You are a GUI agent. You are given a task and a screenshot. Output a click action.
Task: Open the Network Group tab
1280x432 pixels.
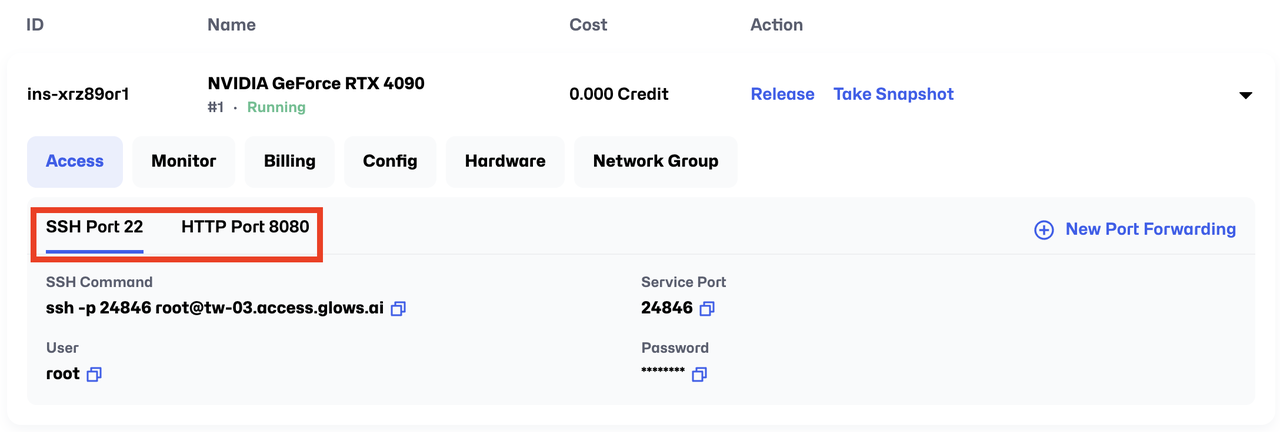(x=656, y=161)
